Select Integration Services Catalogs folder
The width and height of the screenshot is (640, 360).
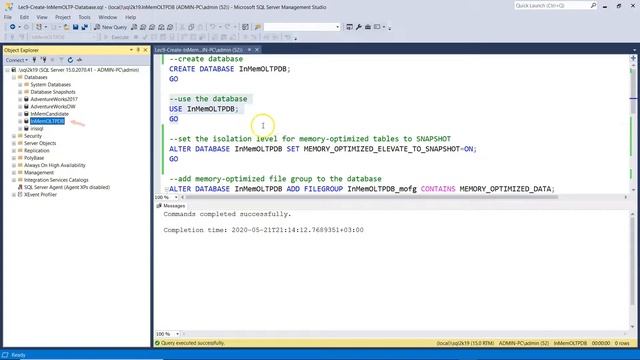(x=56, y=180)
